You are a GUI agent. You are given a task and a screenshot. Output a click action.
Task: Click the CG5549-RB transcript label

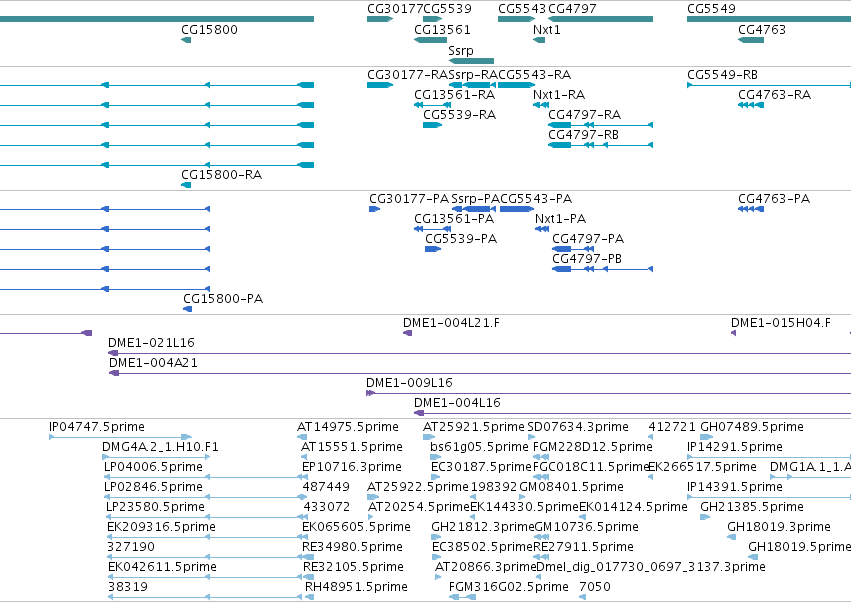pyautogui.click(x=722, y=74)
